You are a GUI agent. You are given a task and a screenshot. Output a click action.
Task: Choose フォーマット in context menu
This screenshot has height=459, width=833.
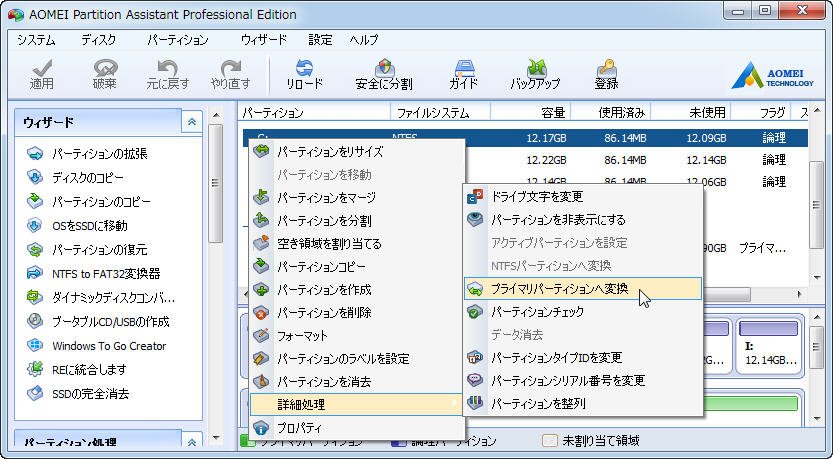pos(357,336)
